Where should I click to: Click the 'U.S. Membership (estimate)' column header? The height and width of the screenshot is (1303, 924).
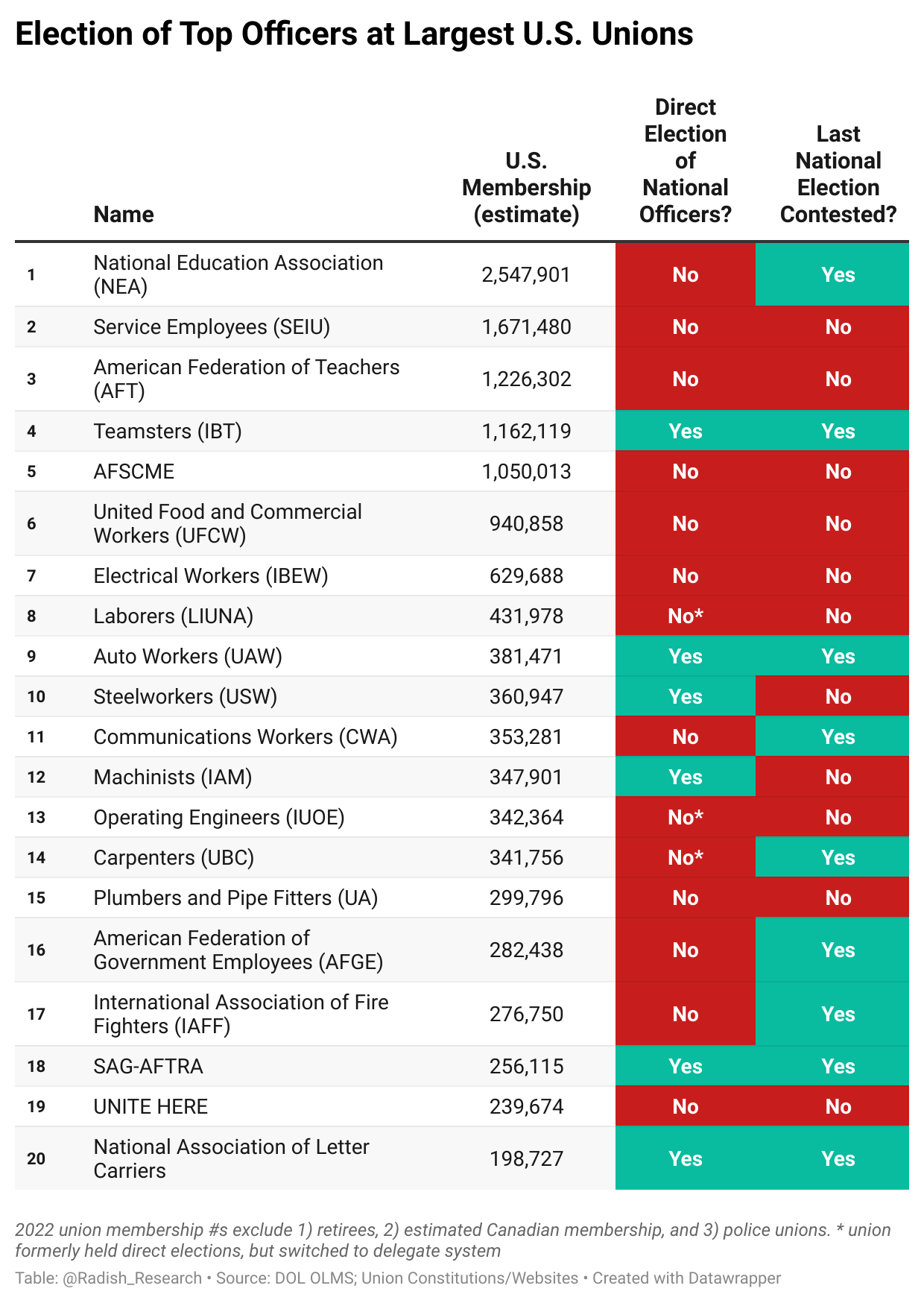[x=526, y=188]
